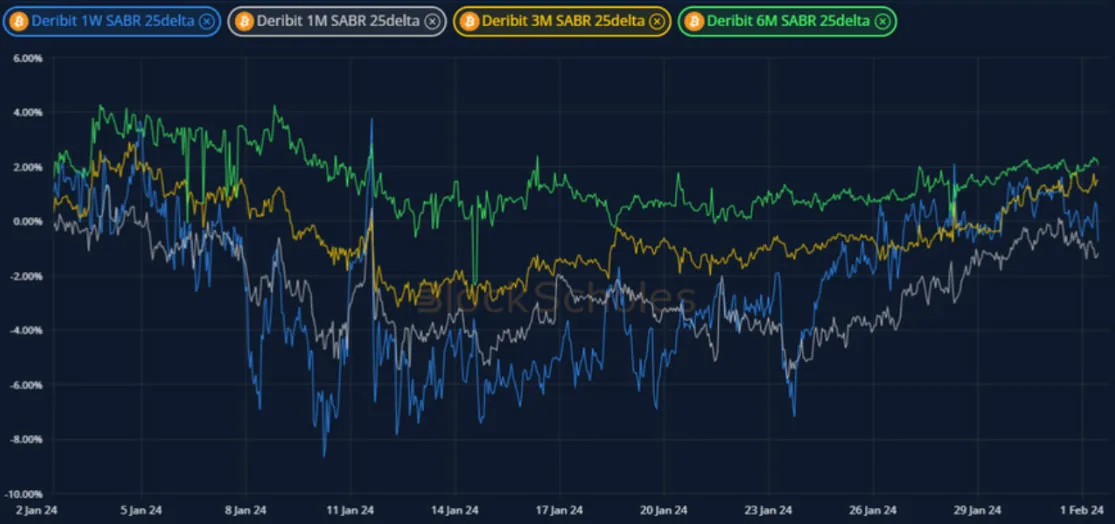Click the 2.00% y-axis label
The height and width of the screenshot is (524, 1115).
point(28,167)
